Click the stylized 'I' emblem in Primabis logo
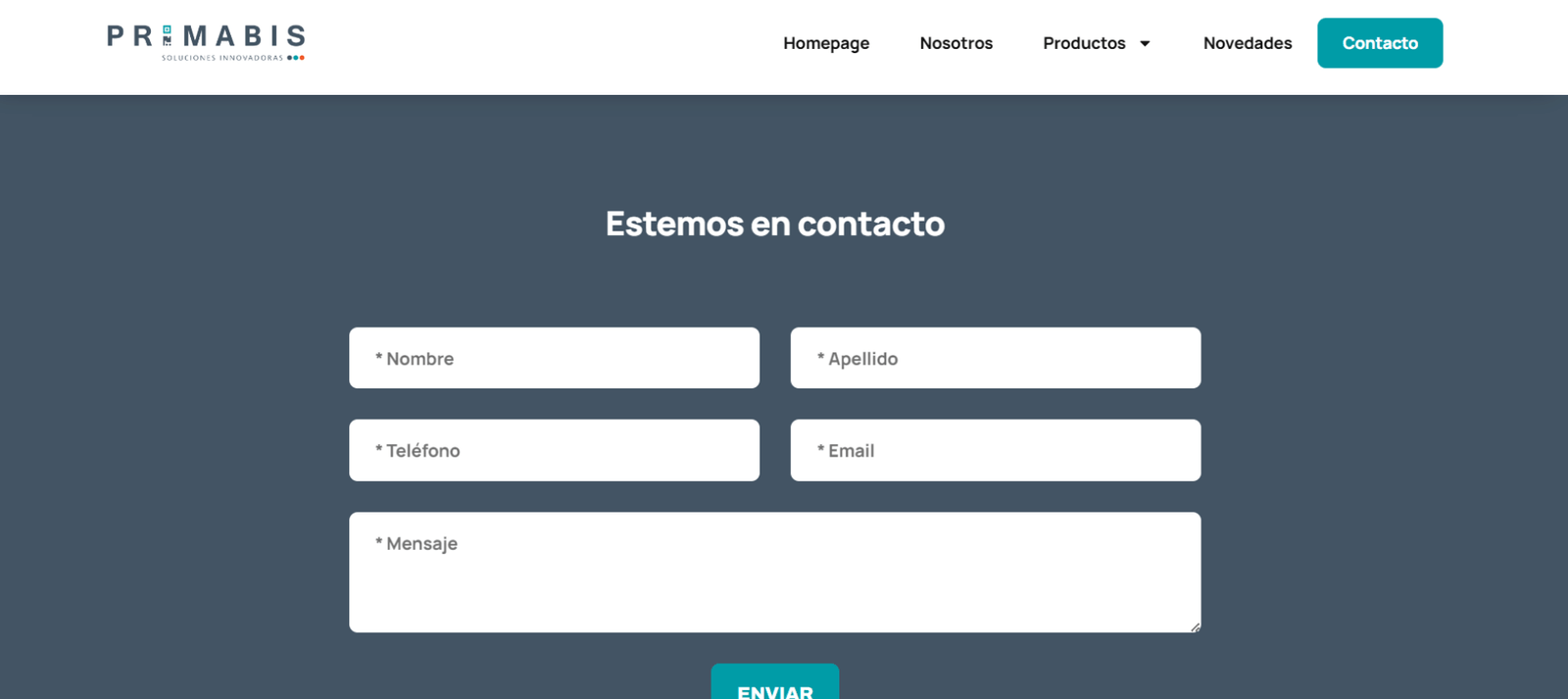Viewport: 1568px width, 699px height. click(x=168, y=36)
